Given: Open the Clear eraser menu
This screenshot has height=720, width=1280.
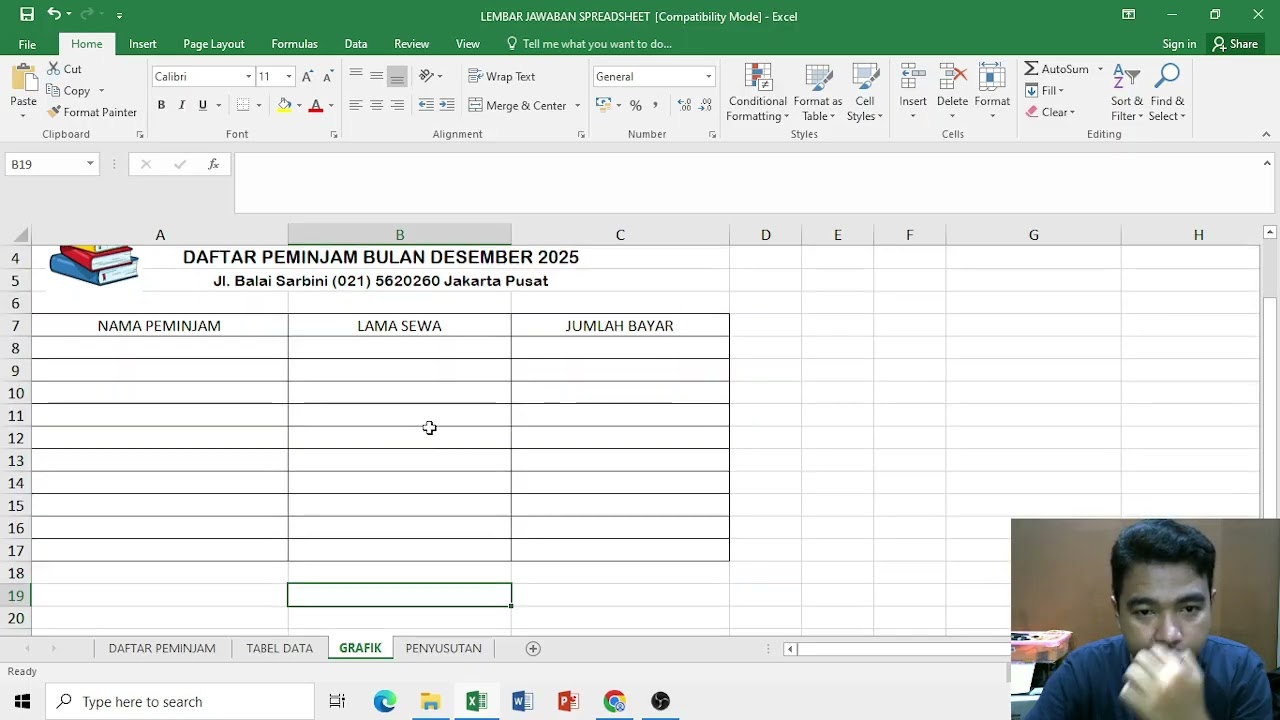Looking at the screenshot, I should (x=1050, y=112).
